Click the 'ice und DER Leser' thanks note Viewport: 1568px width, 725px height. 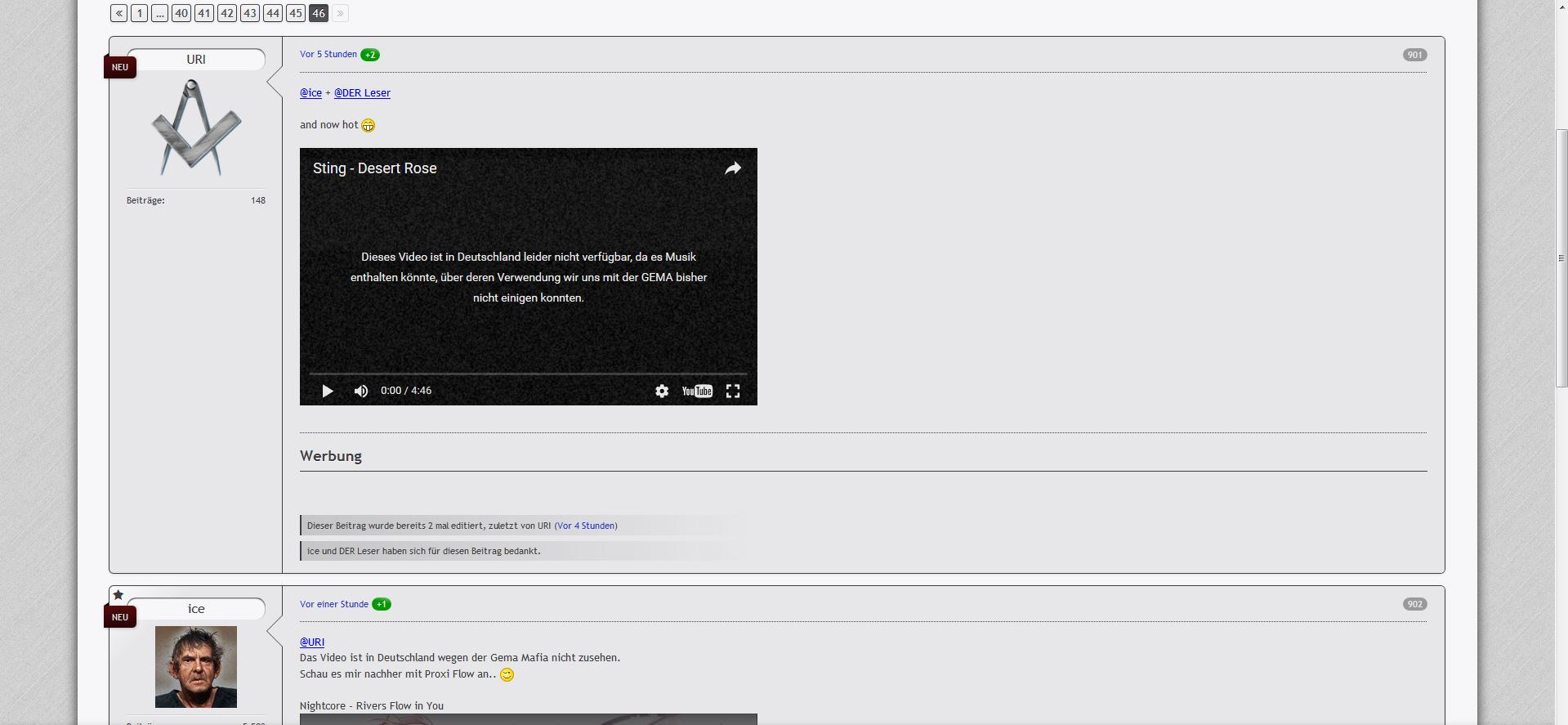[x=424, y=551]
